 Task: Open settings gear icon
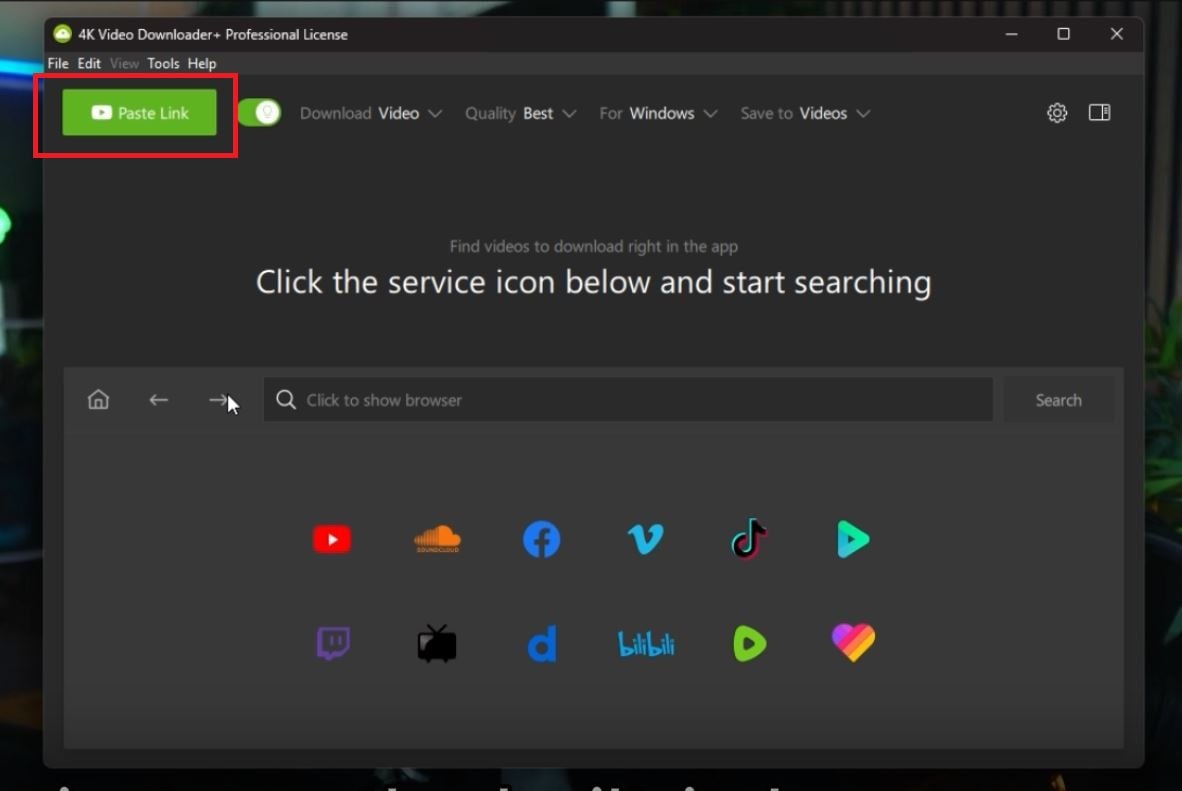(x=1057, y=113)
